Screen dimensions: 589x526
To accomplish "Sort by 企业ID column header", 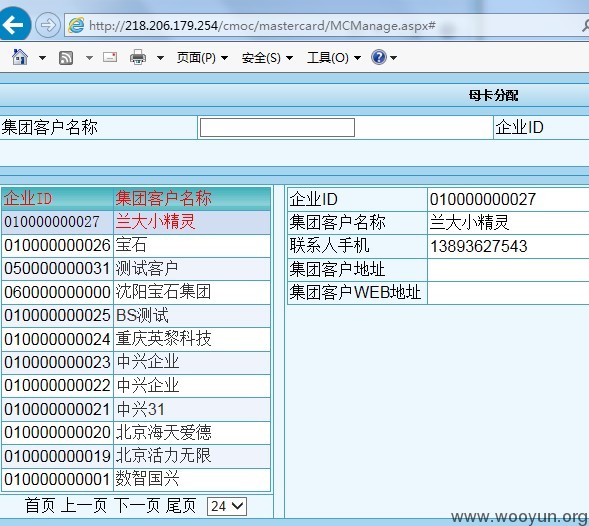I will pos(28,198).
